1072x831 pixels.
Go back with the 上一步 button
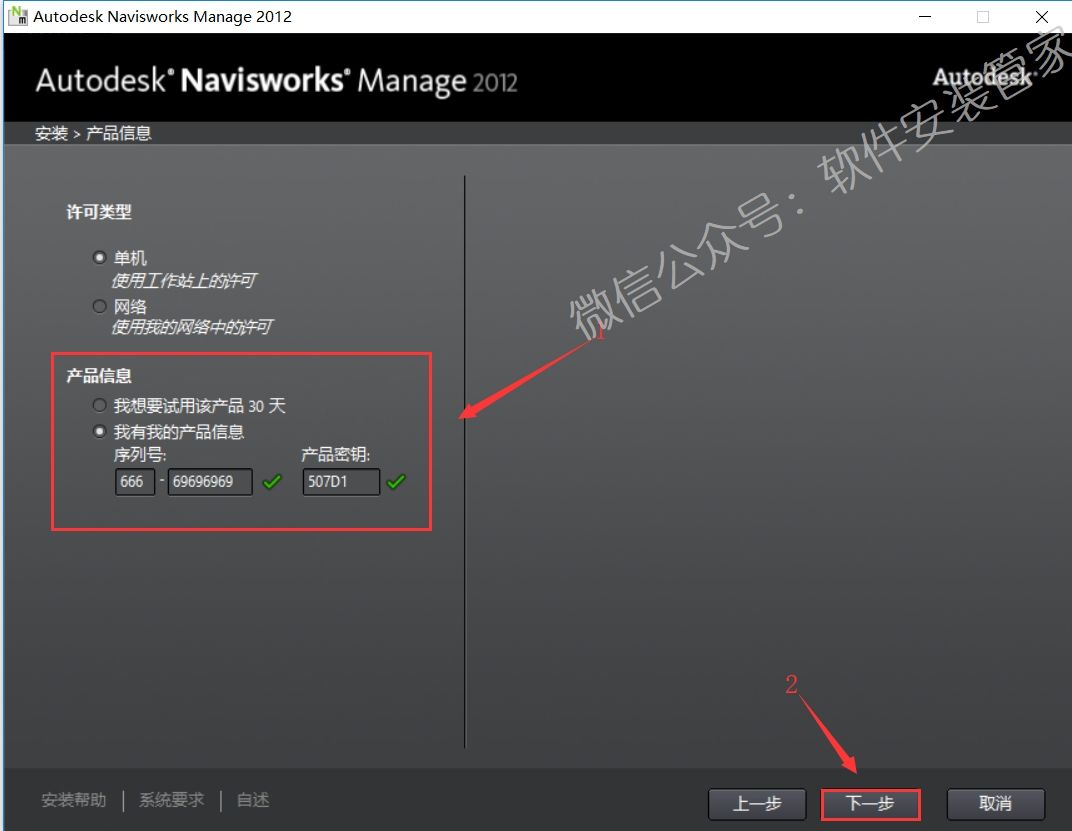point(757,804)
